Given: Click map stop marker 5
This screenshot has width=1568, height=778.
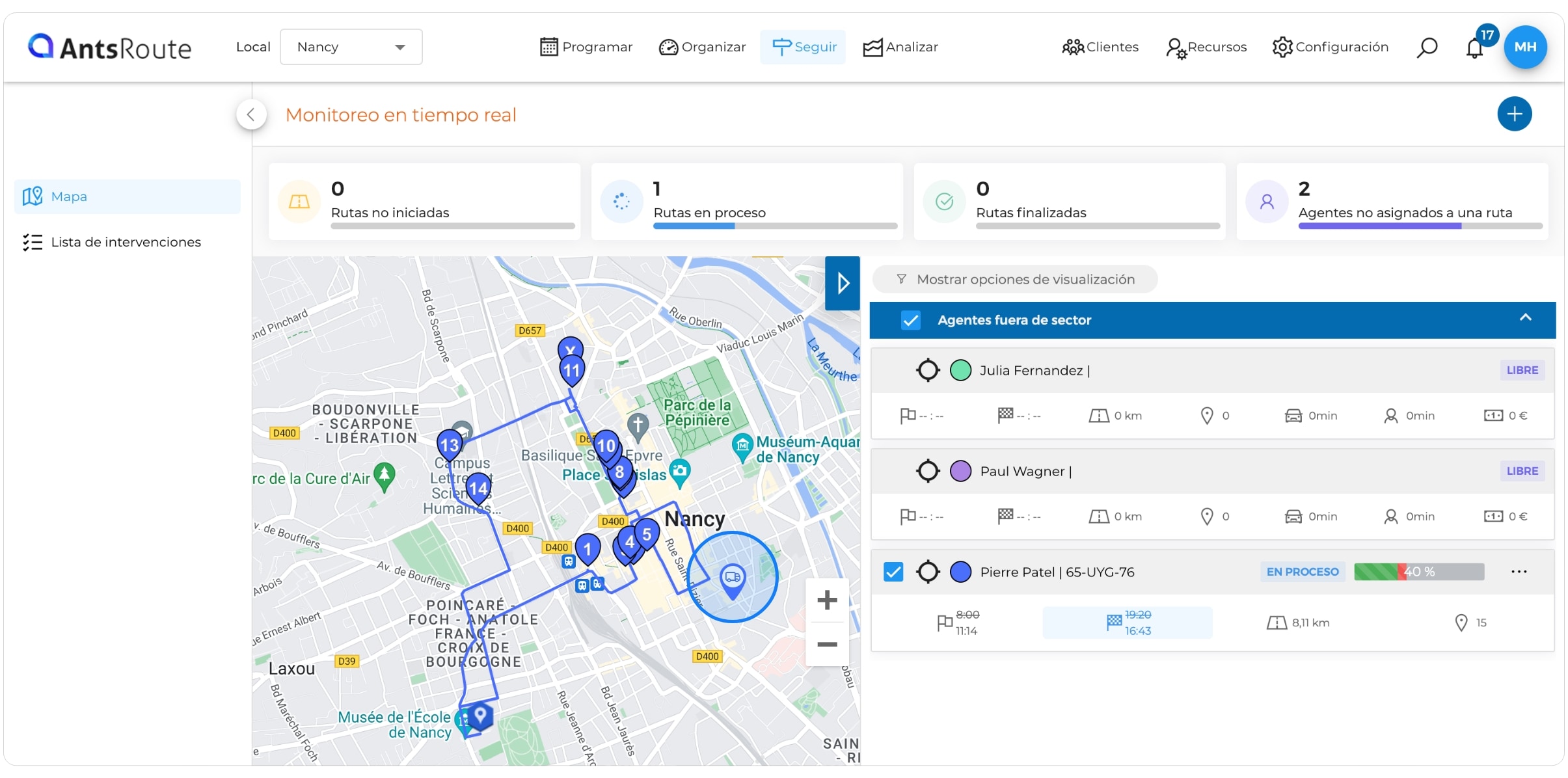Looking at the screenshot, I should 647,535.
